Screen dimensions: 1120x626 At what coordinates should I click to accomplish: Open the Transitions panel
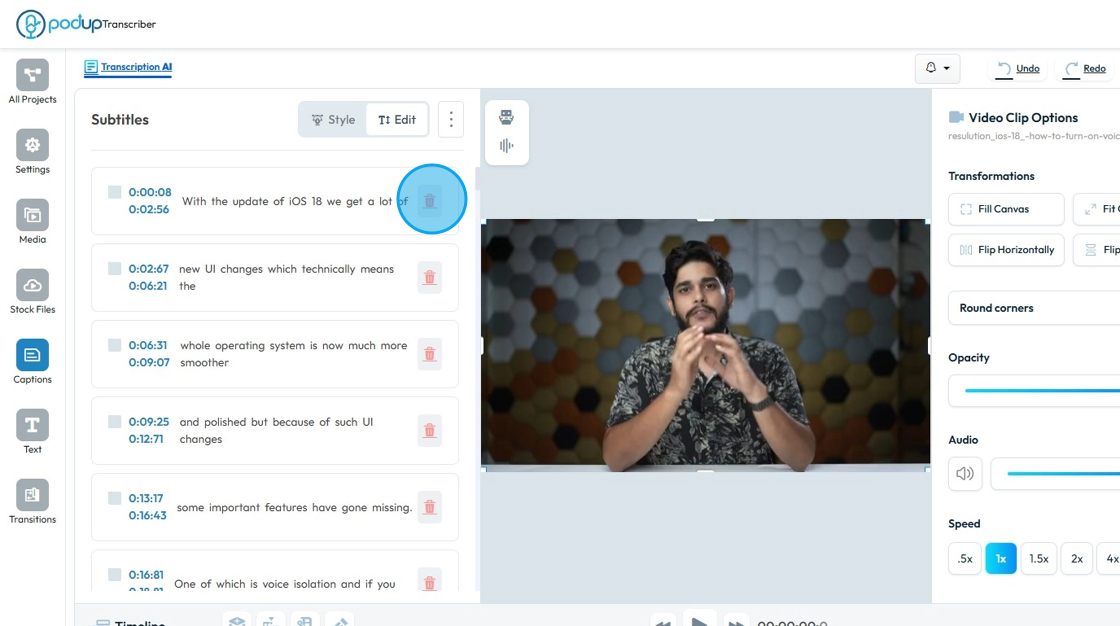(x=32, y=502)
